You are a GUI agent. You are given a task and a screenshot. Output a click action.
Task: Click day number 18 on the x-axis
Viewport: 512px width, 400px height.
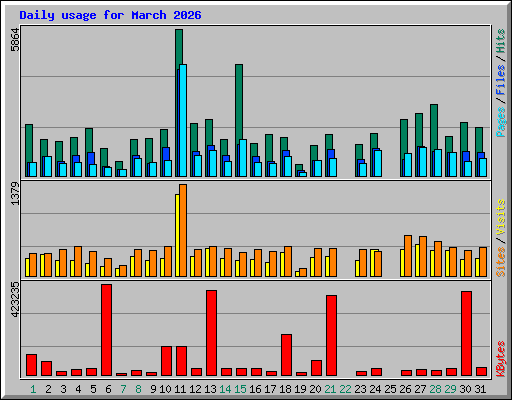tap(285, 389)
